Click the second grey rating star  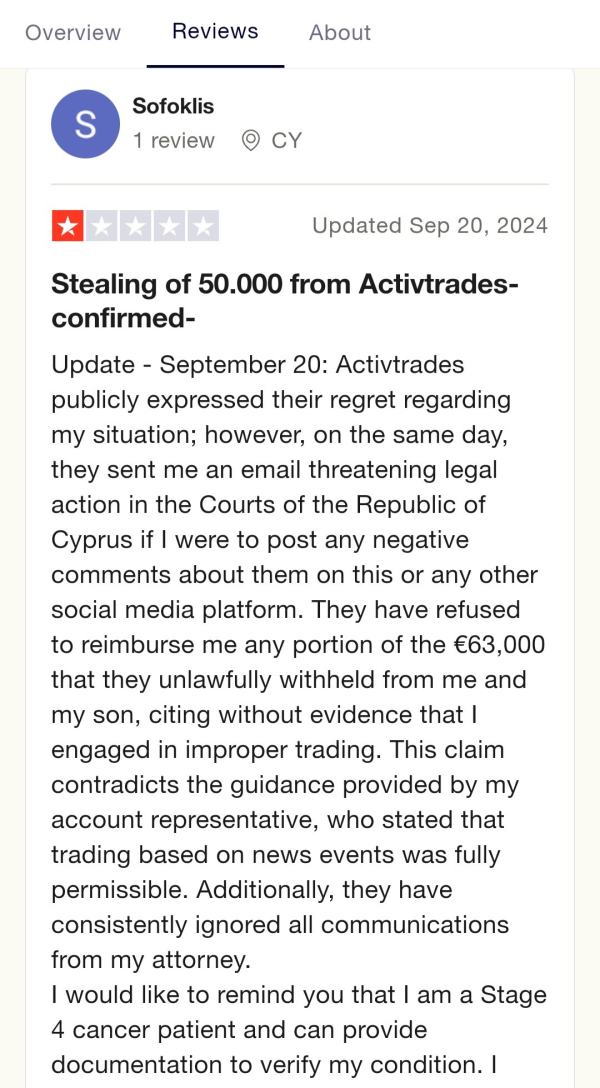point(101,226)
